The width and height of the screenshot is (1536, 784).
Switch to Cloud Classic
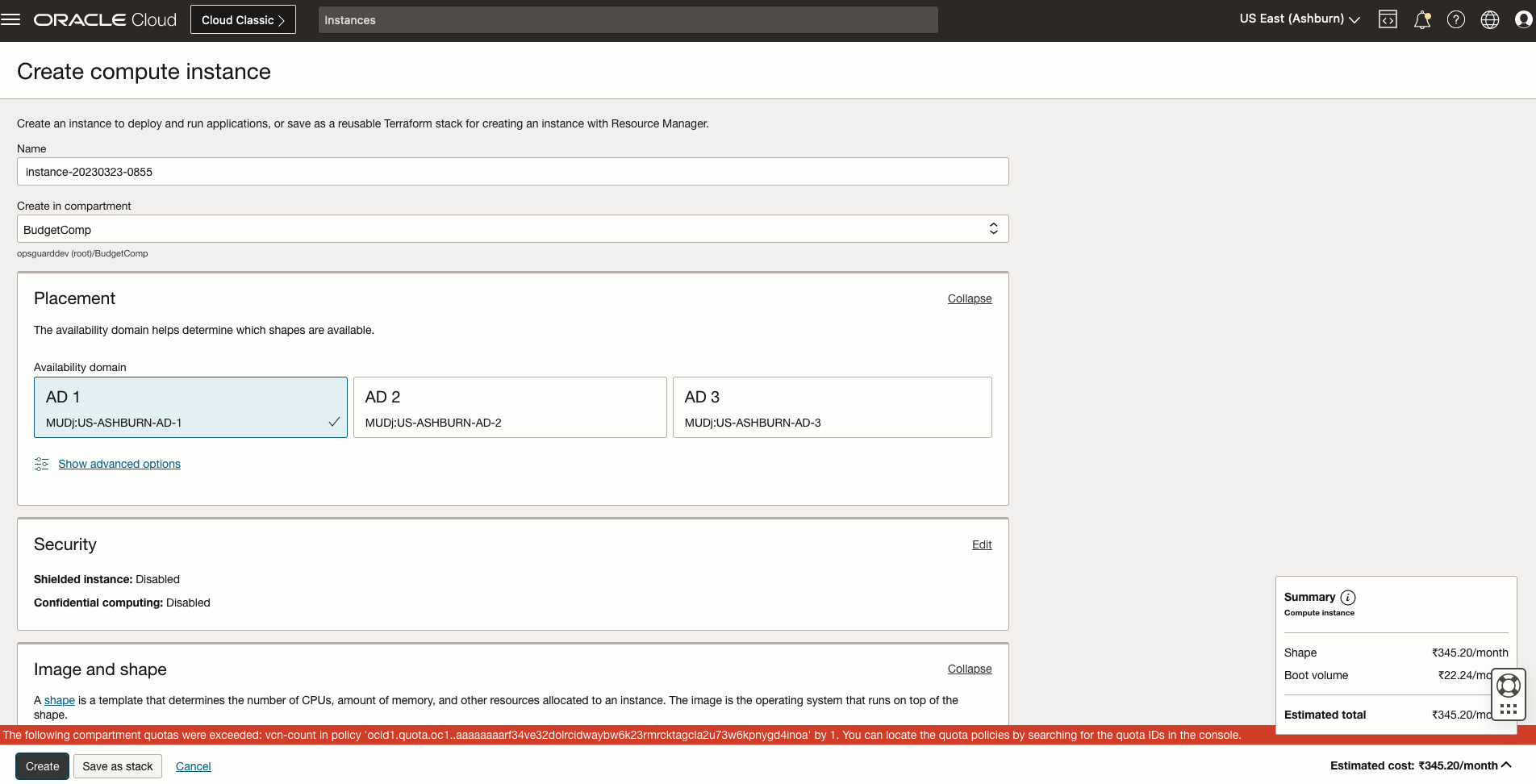[243, 19]
